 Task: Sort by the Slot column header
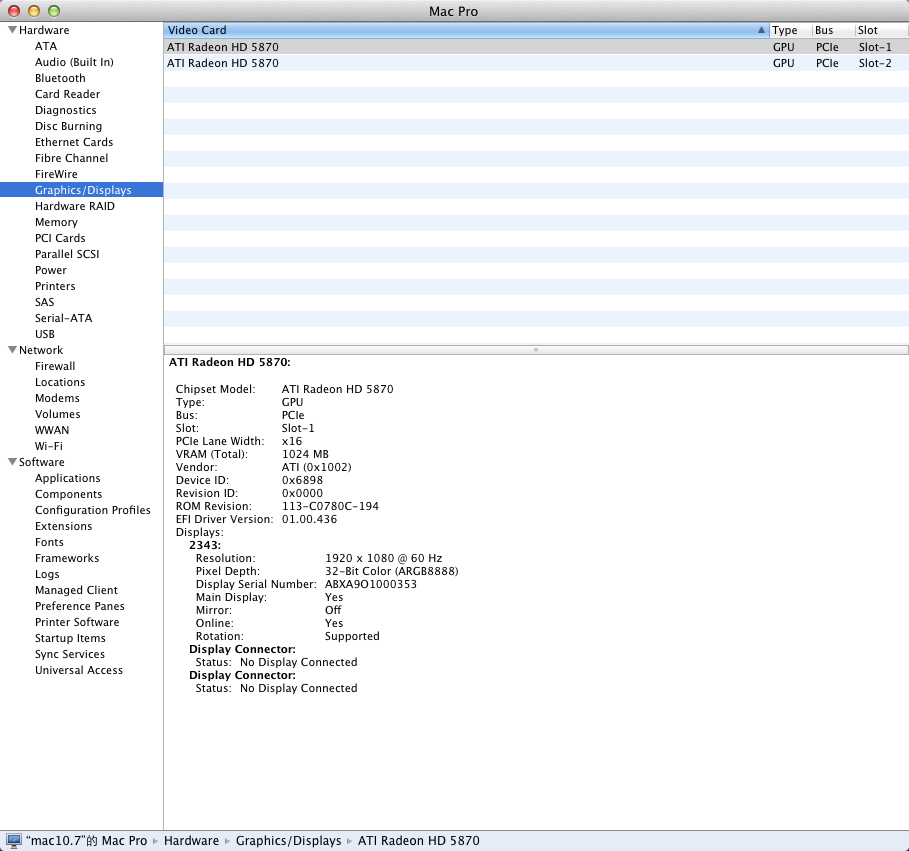882,30
